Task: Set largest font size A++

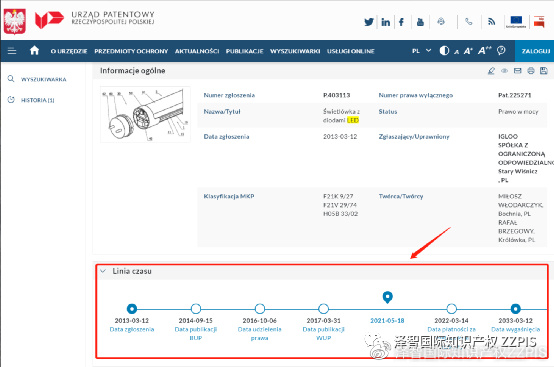Action: 484,51
